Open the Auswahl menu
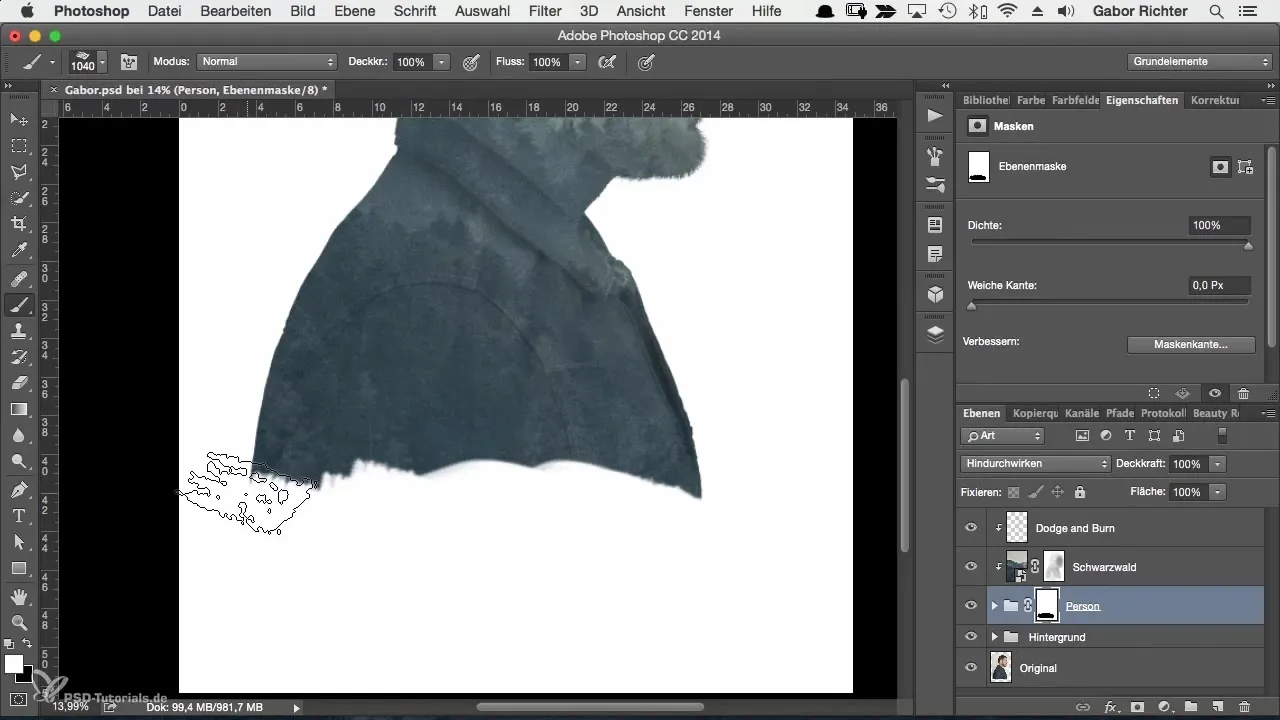 [x=483, y=11]
